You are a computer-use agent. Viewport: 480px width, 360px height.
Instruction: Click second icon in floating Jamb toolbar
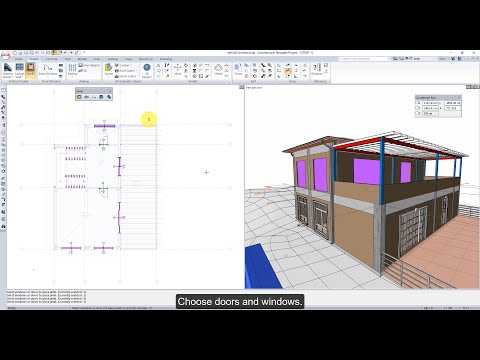(87, 97)
